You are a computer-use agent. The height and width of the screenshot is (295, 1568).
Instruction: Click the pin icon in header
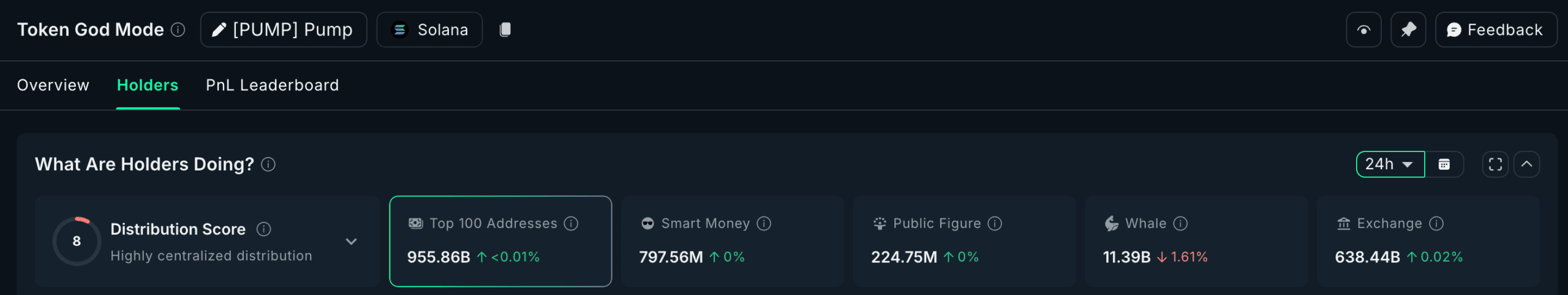[1408, 29]
